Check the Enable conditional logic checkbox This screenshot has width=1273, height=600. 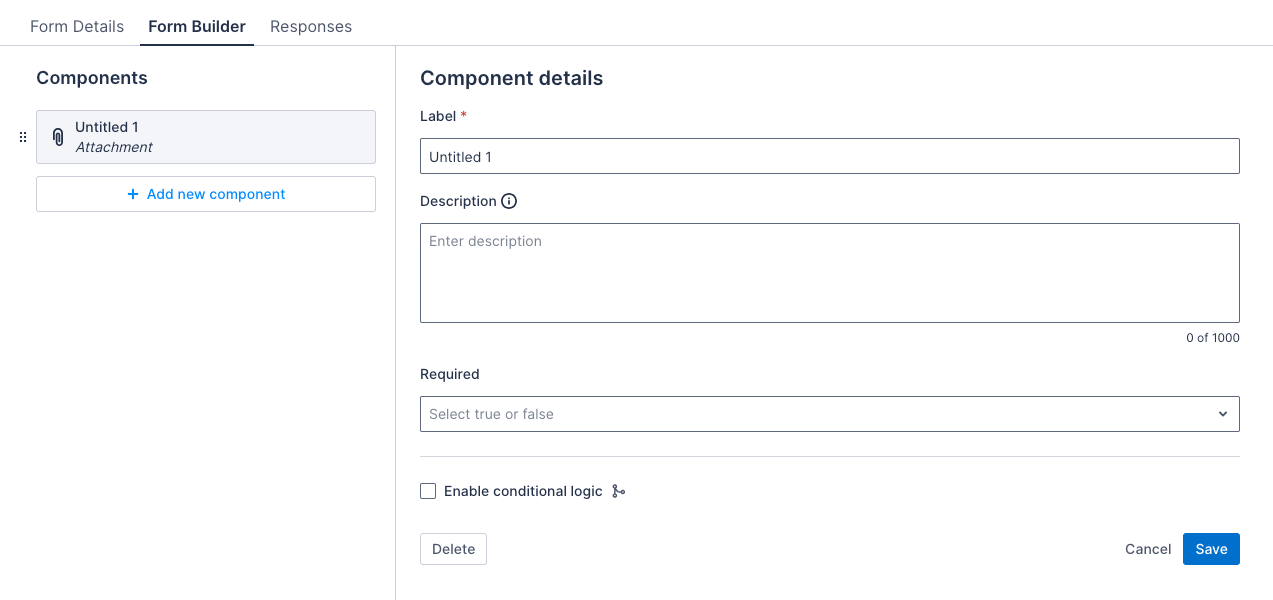pos(428,490)
